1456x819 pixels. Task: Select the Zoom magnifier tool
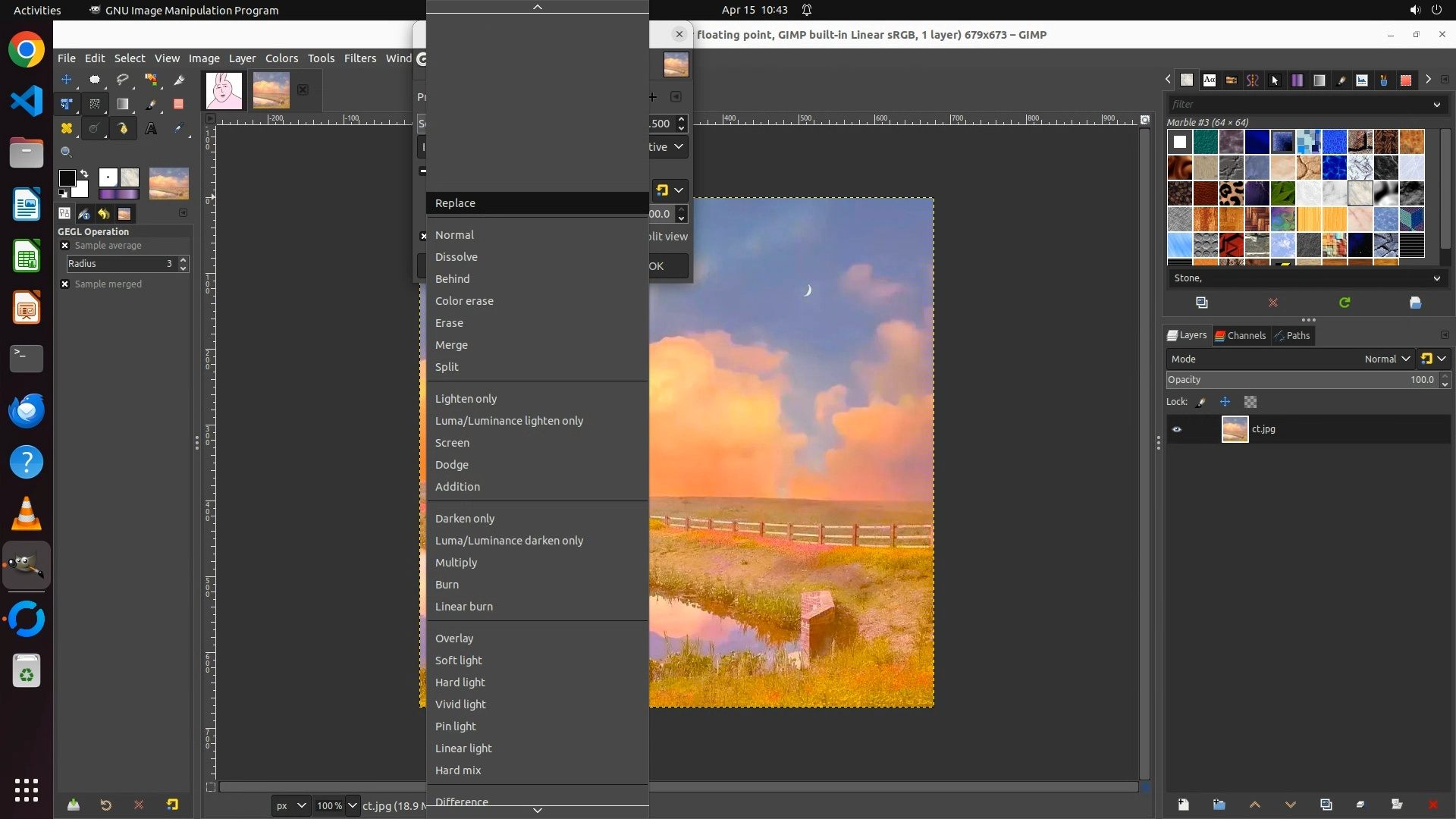[x=67, y=152]
